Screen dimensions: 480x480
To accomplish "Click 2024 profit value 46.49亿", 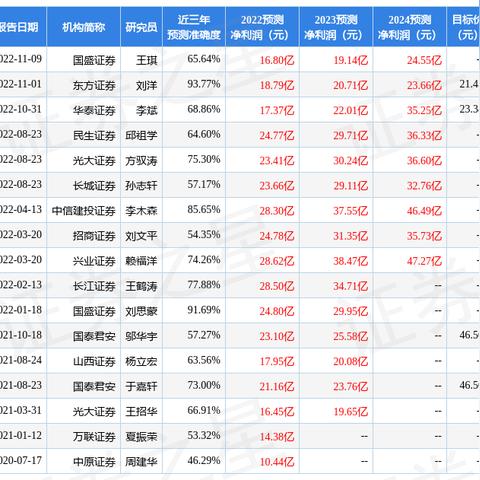I will [x=424, y=211].
